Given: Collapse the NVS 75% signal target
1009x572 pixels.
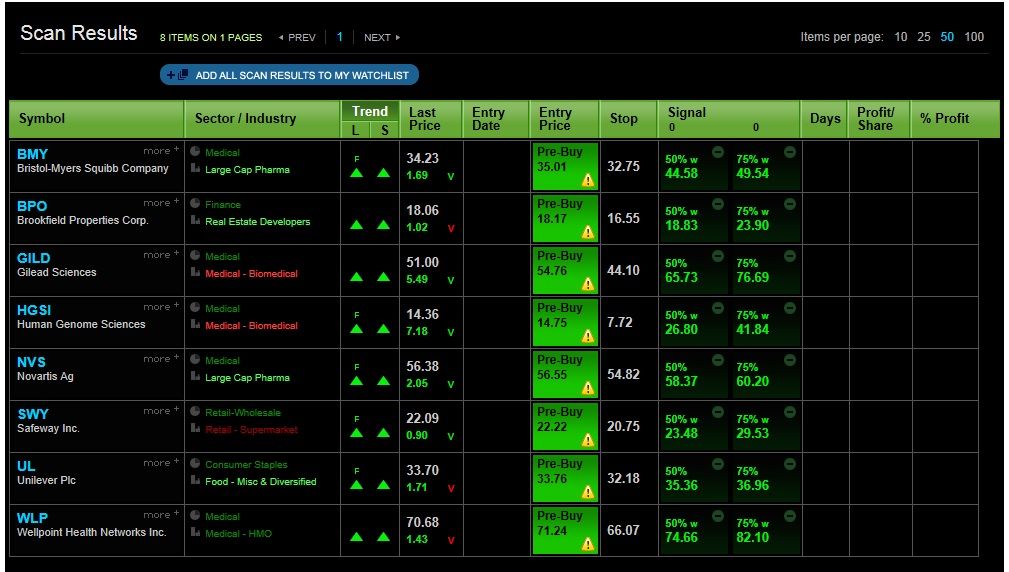Looking at the screenshot, I should click(x=790, y=360).
